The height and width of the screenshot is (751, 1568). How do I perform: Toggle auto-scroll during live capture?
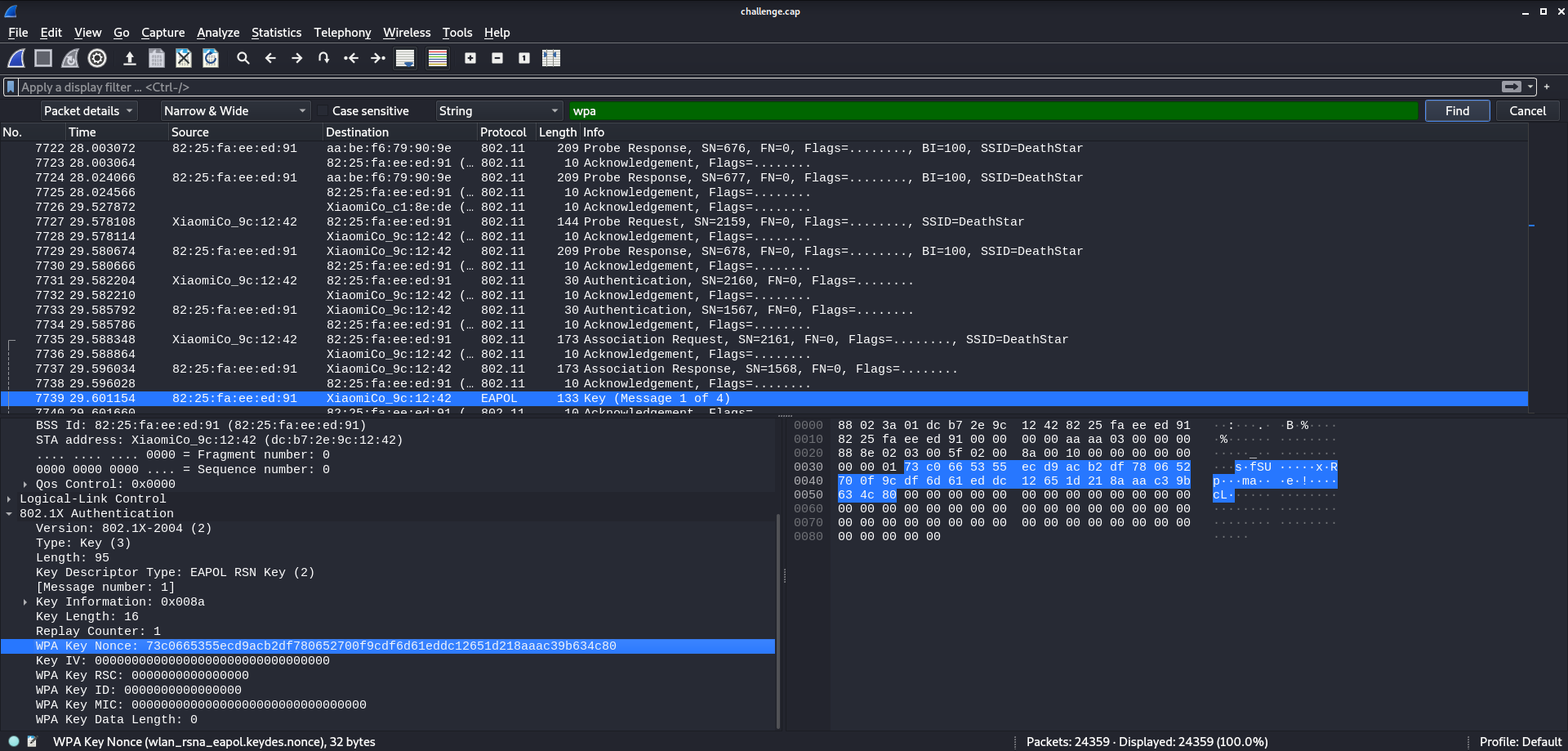[405, 58]
